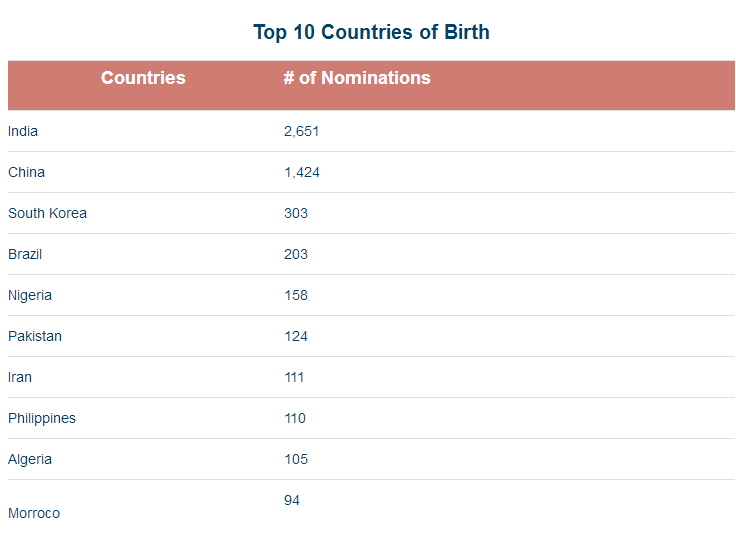Click the Morroco row label

click(34, 513)
